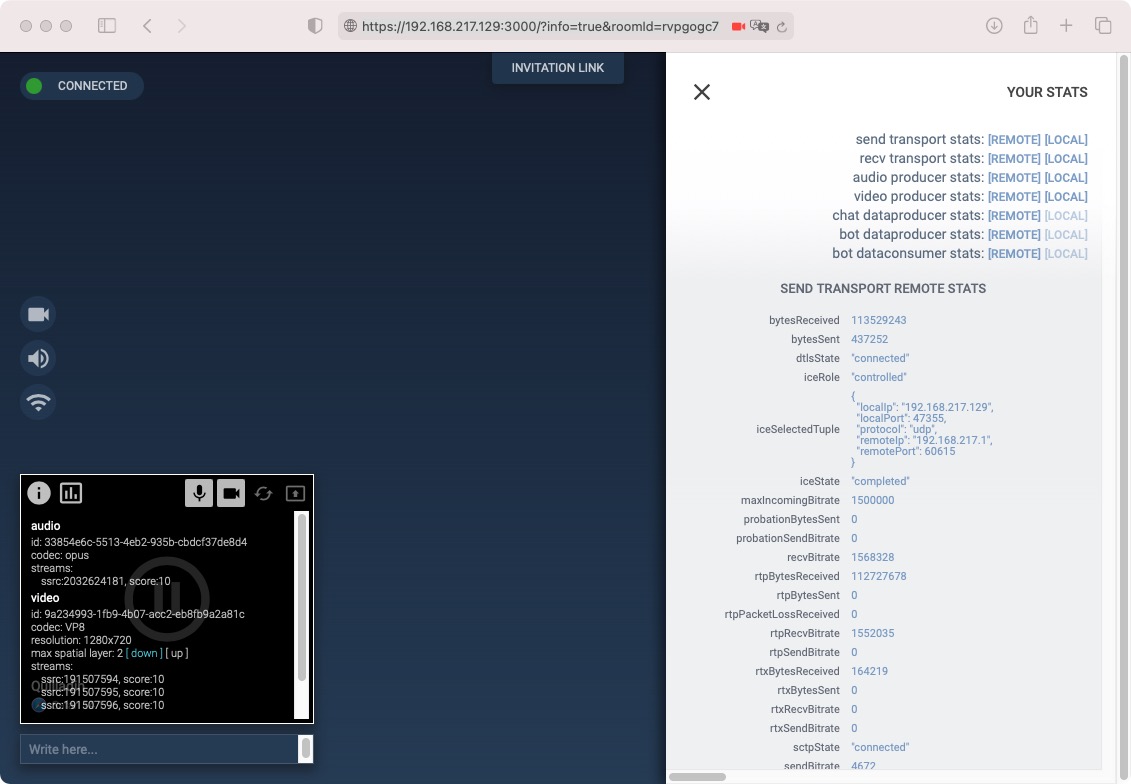Open bot dataproducer REMOTE stats
This screenshot has height=784, width=1131.
(x=1014, y=234)
